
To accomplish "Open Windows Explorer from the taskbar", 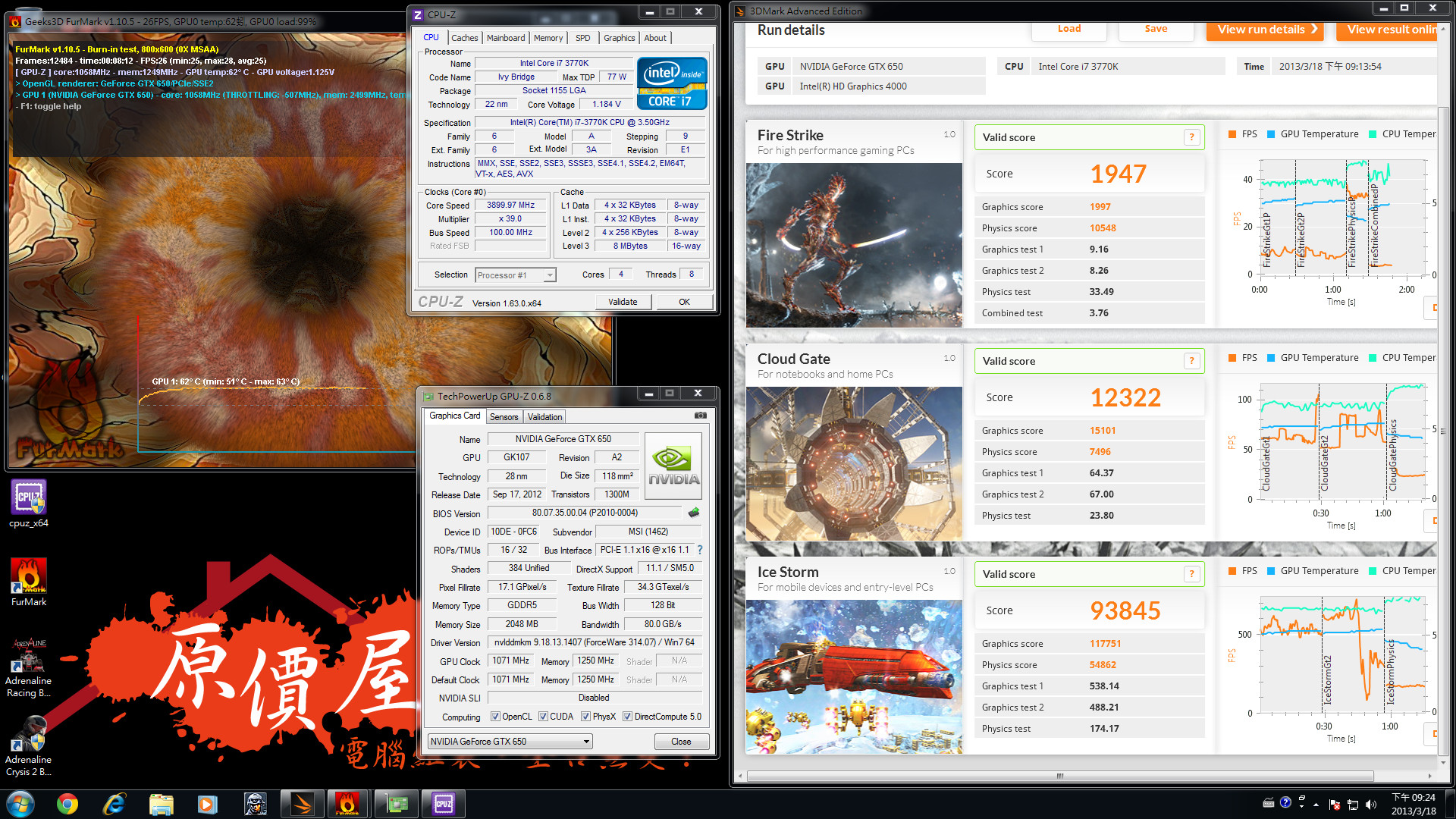I will point(162,804).
